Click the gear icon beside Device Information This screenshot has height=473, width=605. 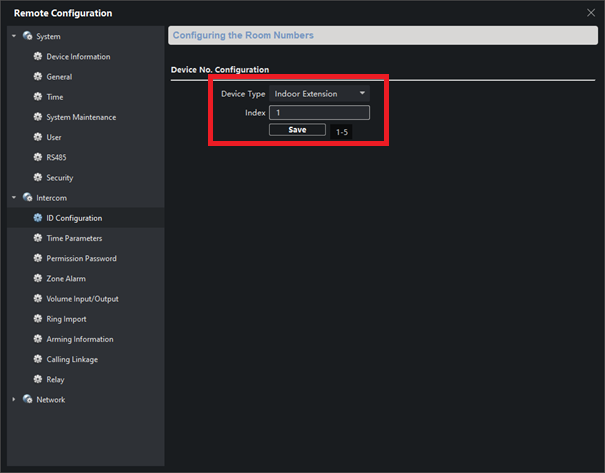pyautogui.click(x=38, y=57)
